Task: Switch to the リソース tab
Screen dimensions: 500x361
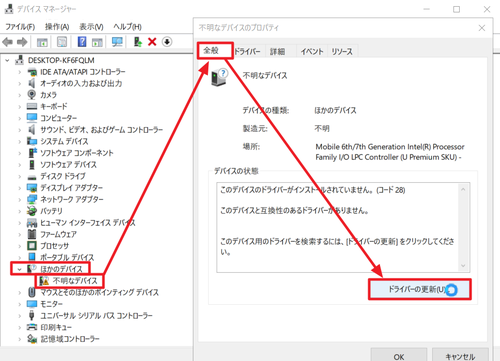Action: (x=342, y=52)
